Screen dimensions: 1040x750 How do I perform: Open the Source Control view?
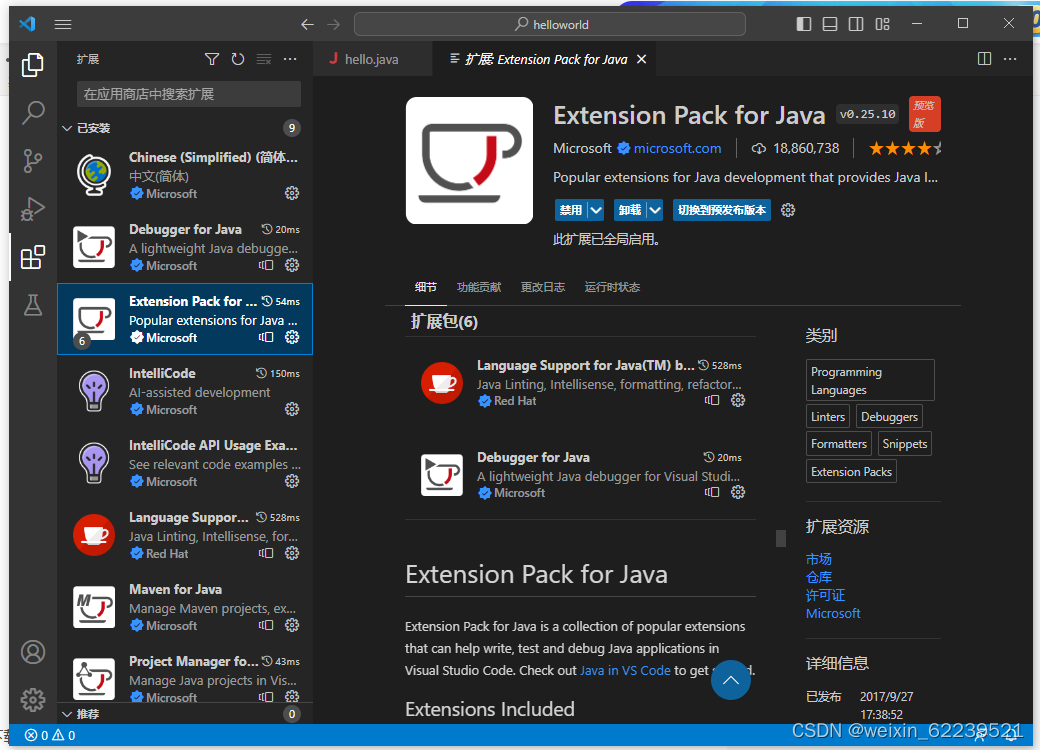[32, 161]
